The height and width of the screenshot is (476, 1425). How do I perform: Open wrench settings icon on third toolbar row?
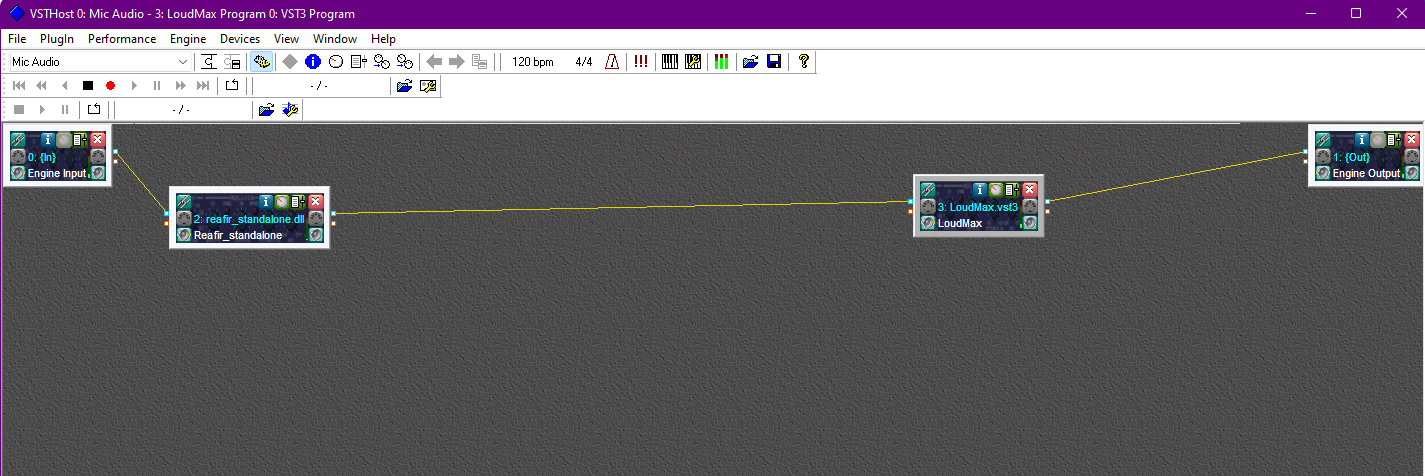pyautogui.click(x=289, y=110)
